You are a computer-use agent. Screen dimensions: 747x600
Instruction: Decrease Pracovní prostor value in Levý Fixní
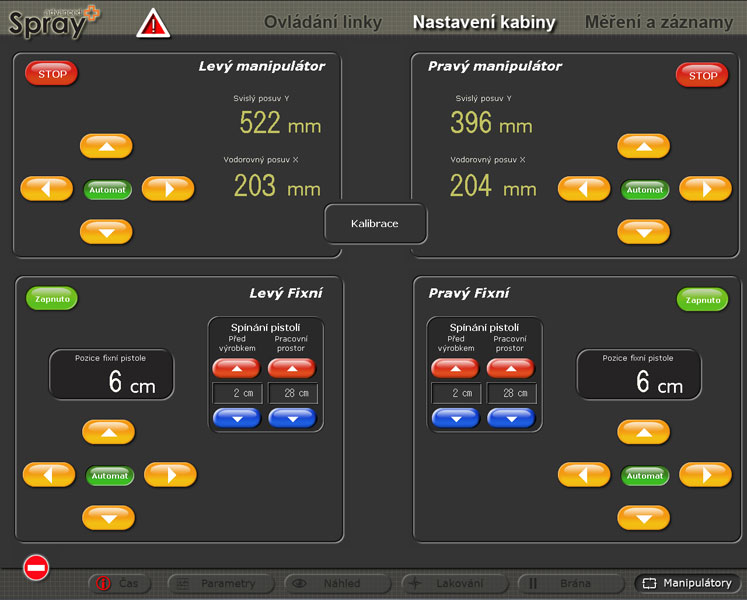[x=292, y=418]
